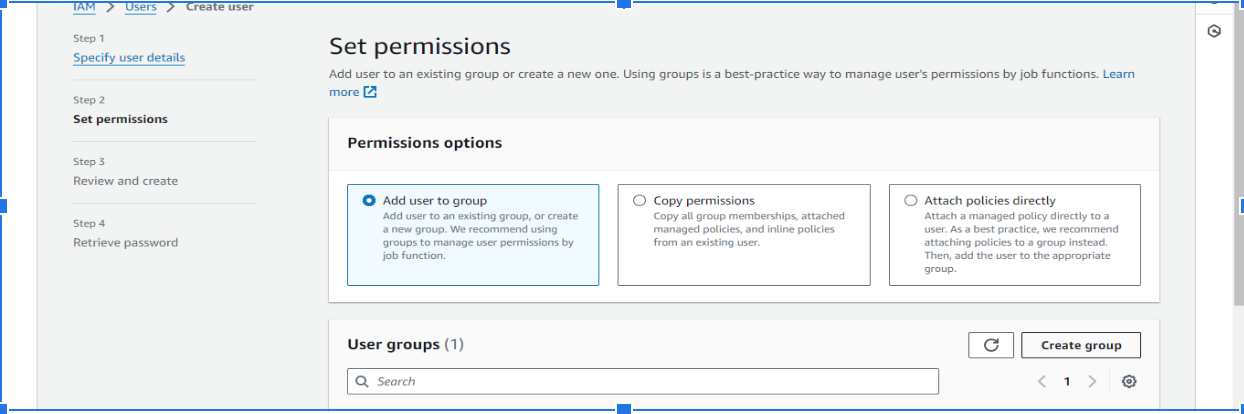
Task: Click Retrieve password step label
Action: 125,243
